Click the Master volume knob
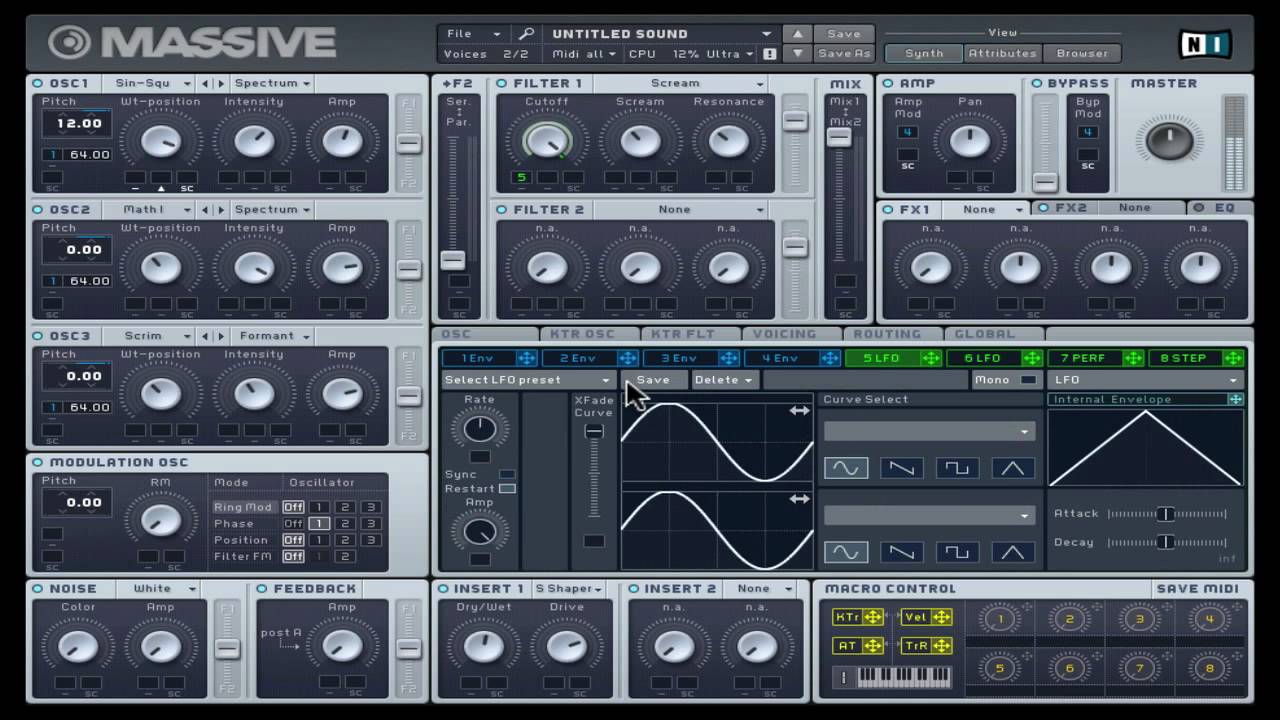The height and width of the screenshot is (720, 1280). (x=1168, y=141)
